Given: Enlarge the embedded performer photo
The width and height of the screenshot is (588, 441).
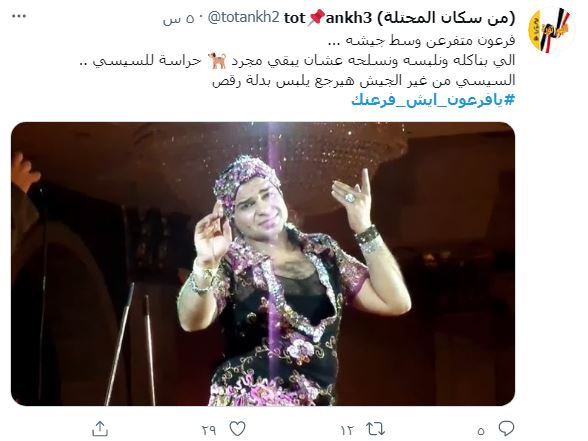Looking at the screenshot, I should click(x=263, y=264).
